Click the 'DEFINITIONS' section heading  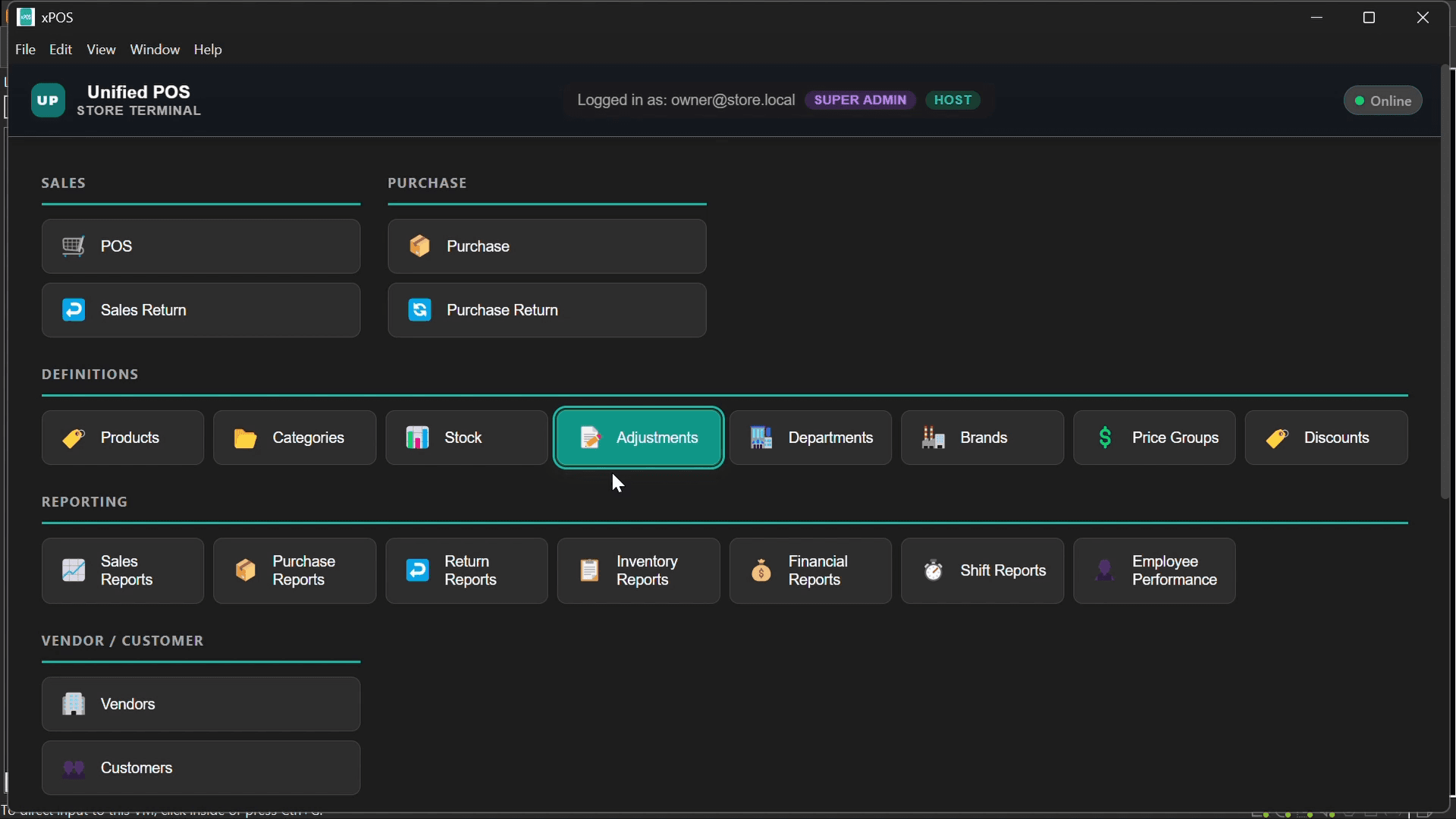[90, 375]
